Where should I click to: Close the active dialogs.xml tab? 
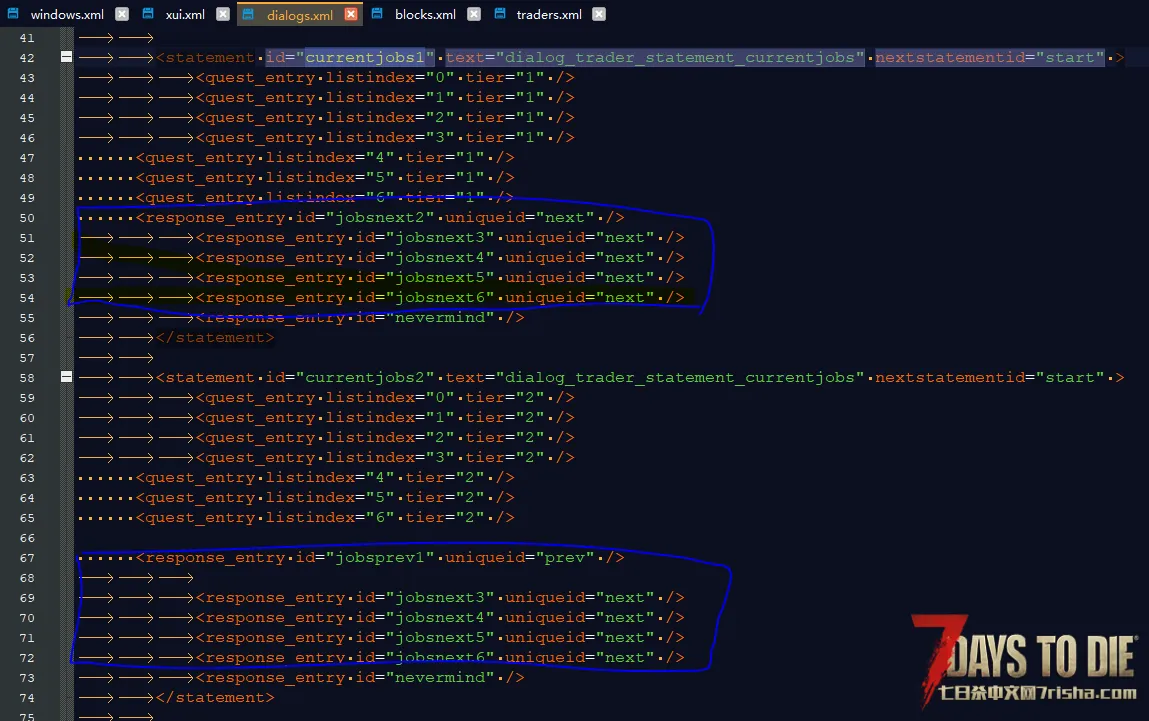coord(351,15)
